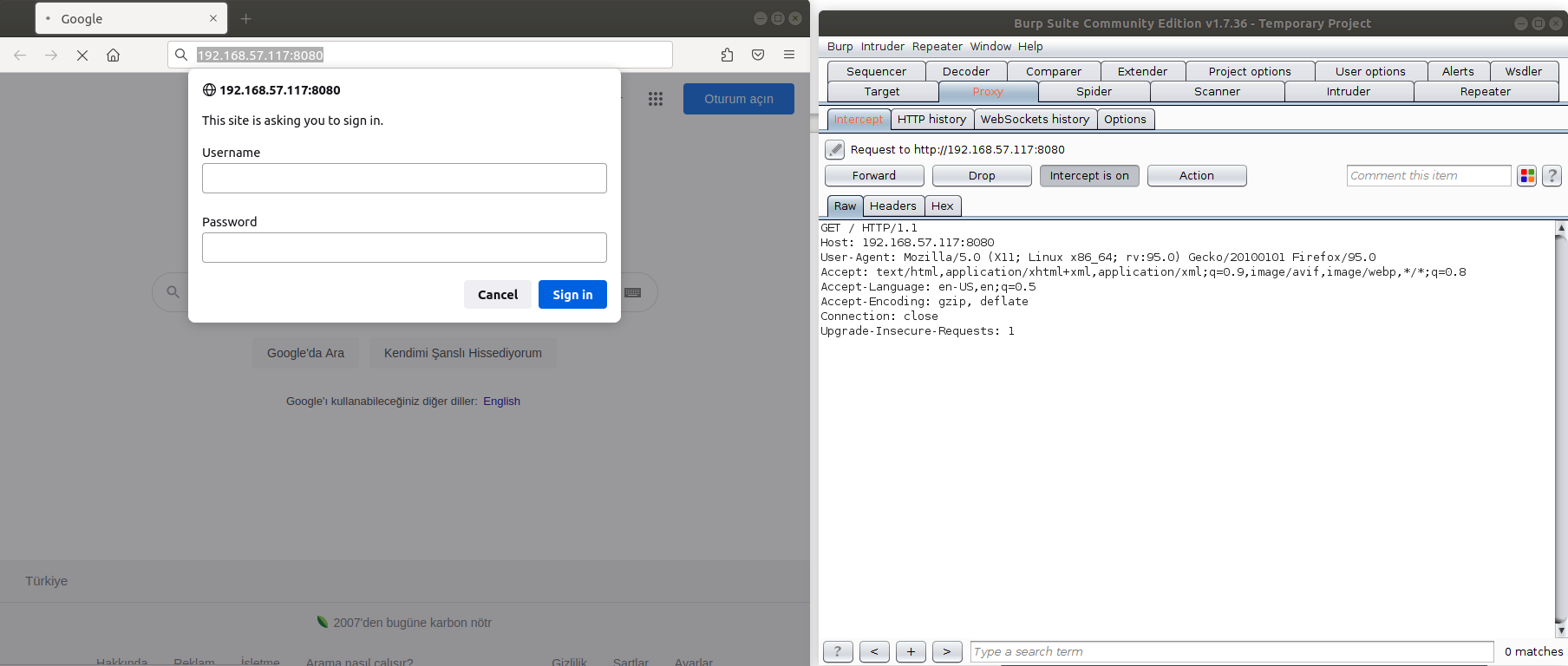The height and width of the screenshot is (666, 1568).
Task: Click the Firefox forward arrow icon
Action: 51,55
